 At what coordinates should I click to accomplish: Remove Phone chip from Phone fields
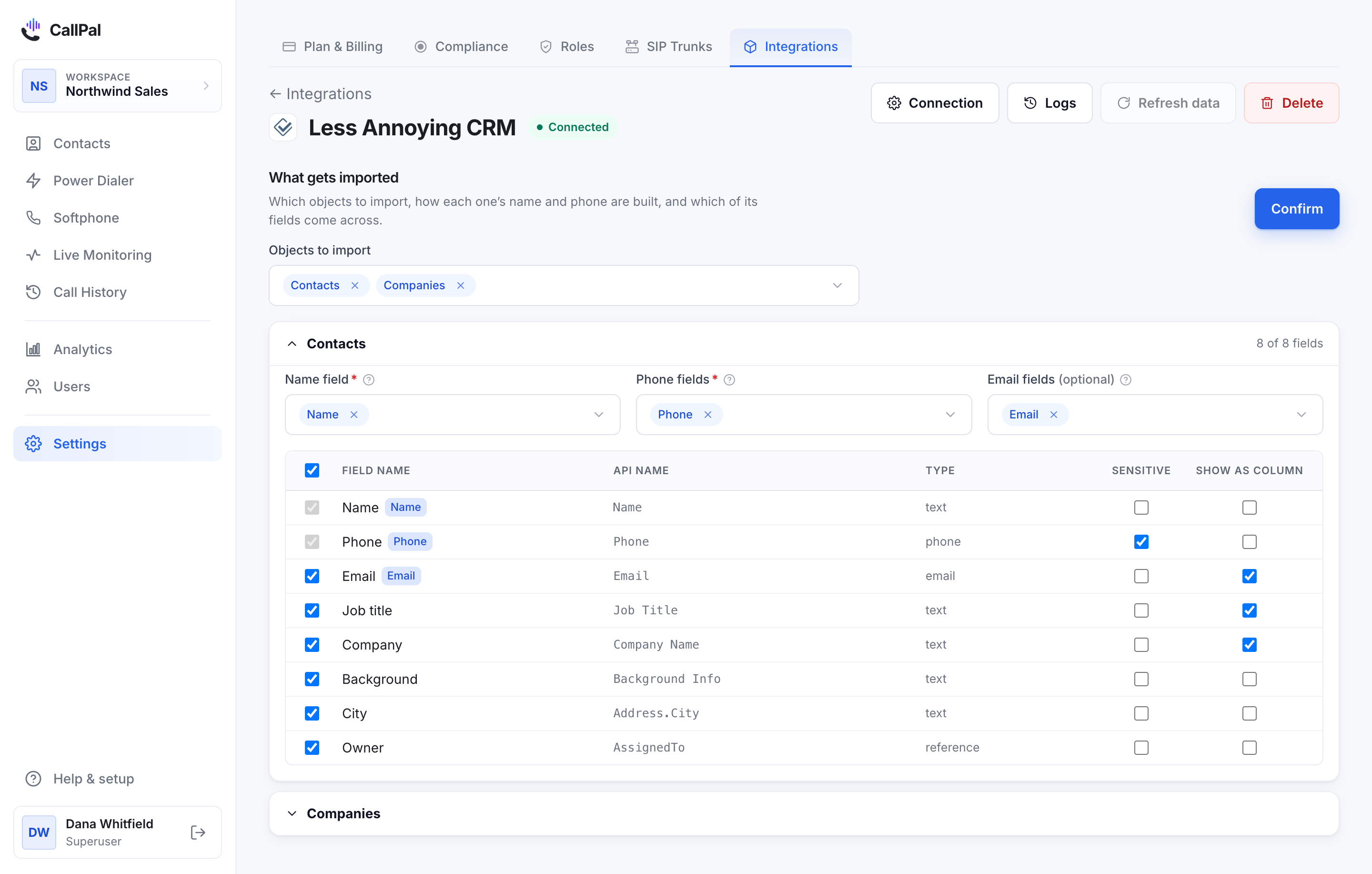(x=707, y=415)
